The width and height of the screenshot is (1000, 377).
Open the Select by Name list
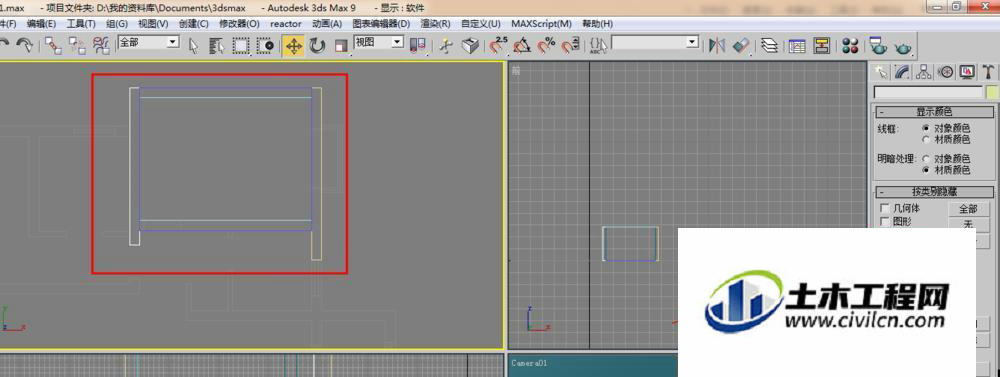(x=217, y=45)
